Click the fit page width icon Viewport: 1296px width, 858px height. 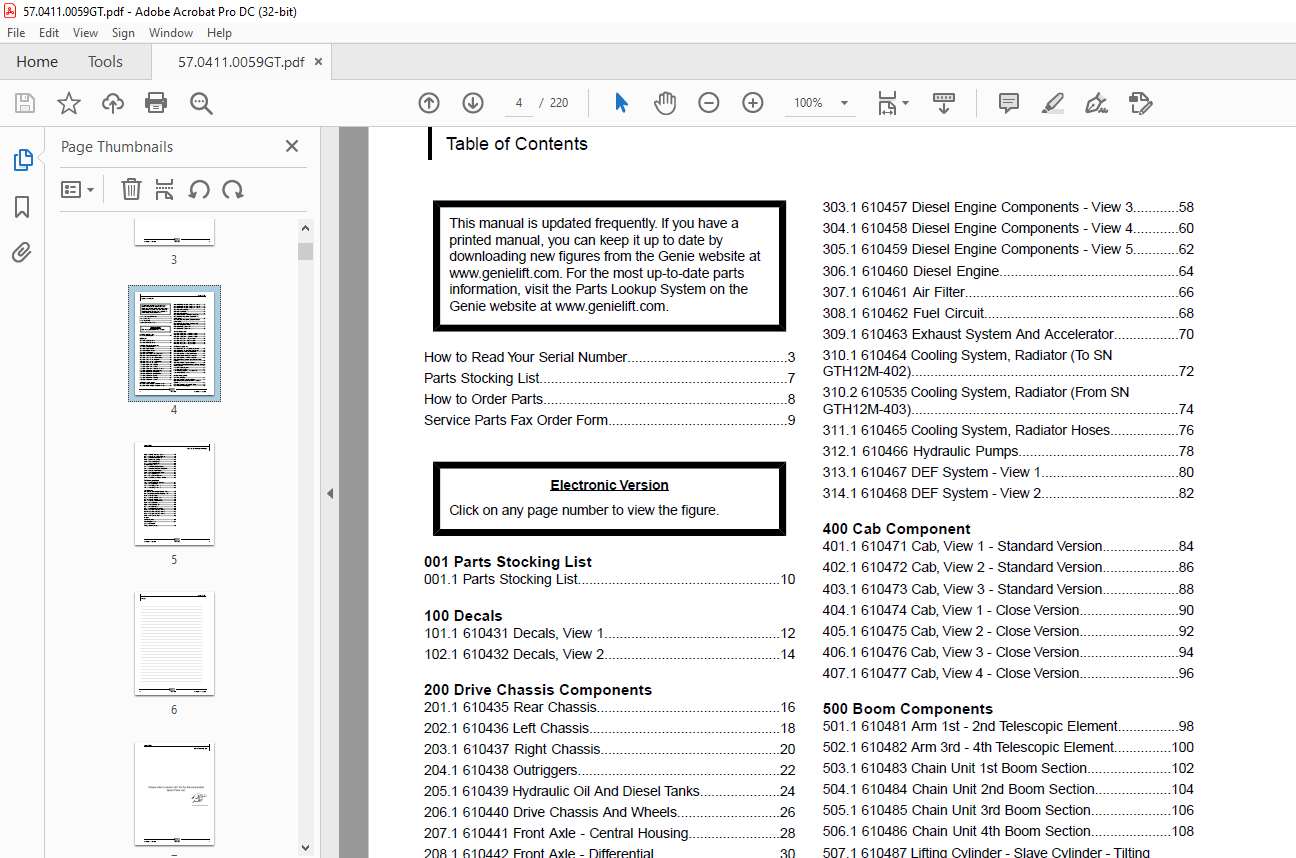tap(887, 103)
